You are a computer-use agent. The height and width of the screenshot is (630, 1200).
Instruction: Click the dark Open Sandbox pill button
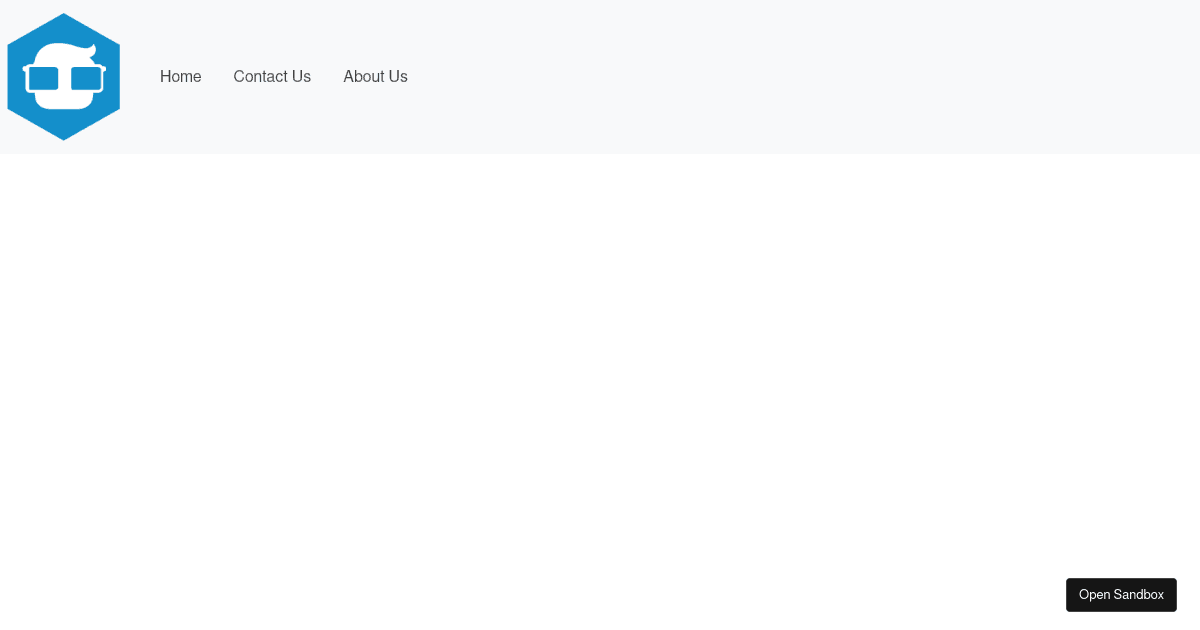(x=1121, y=594)
